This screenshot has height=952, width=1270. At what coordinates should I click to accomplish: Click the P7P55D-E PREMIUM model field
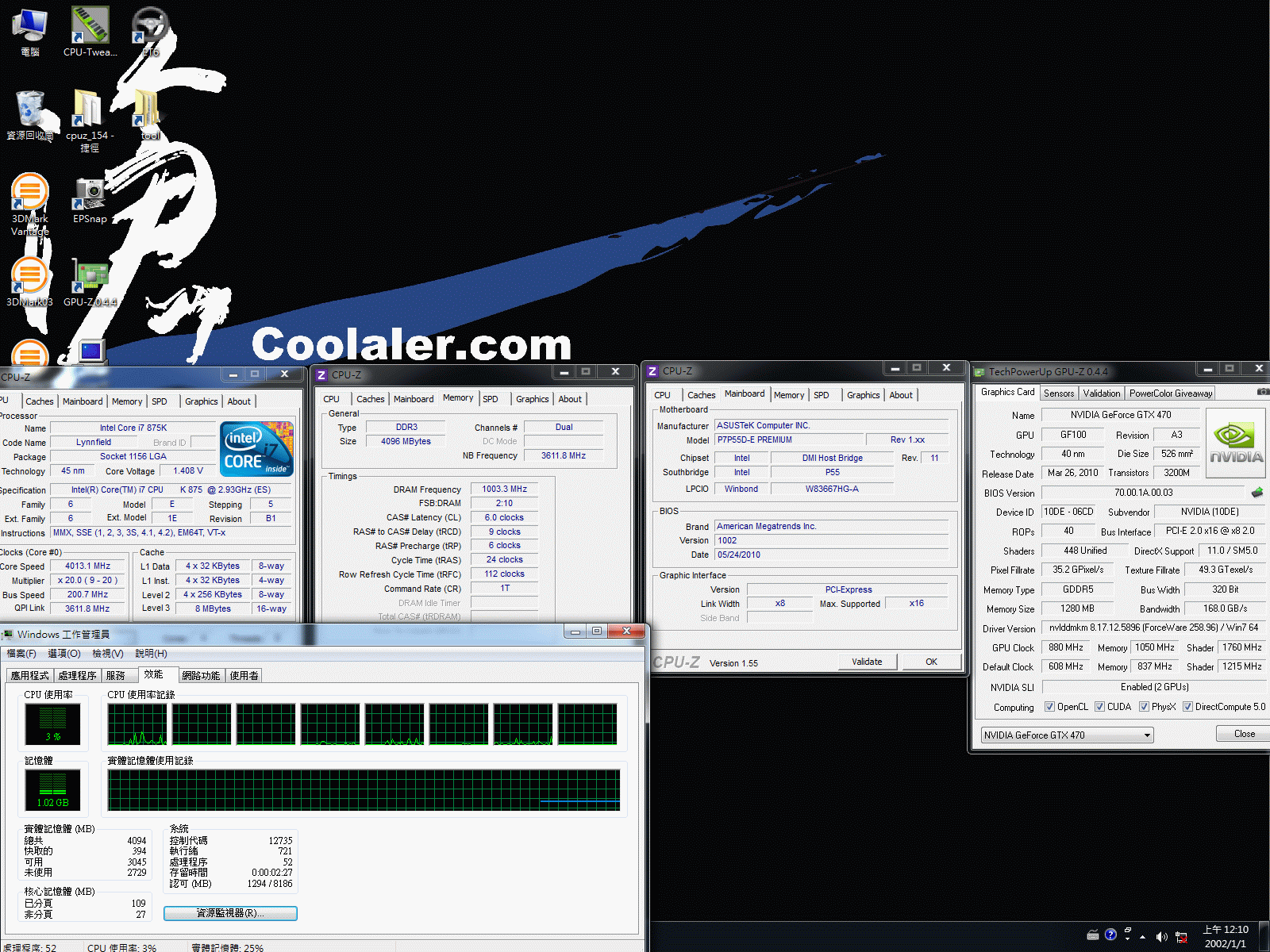pyautogui.click(x=789, y=440)
